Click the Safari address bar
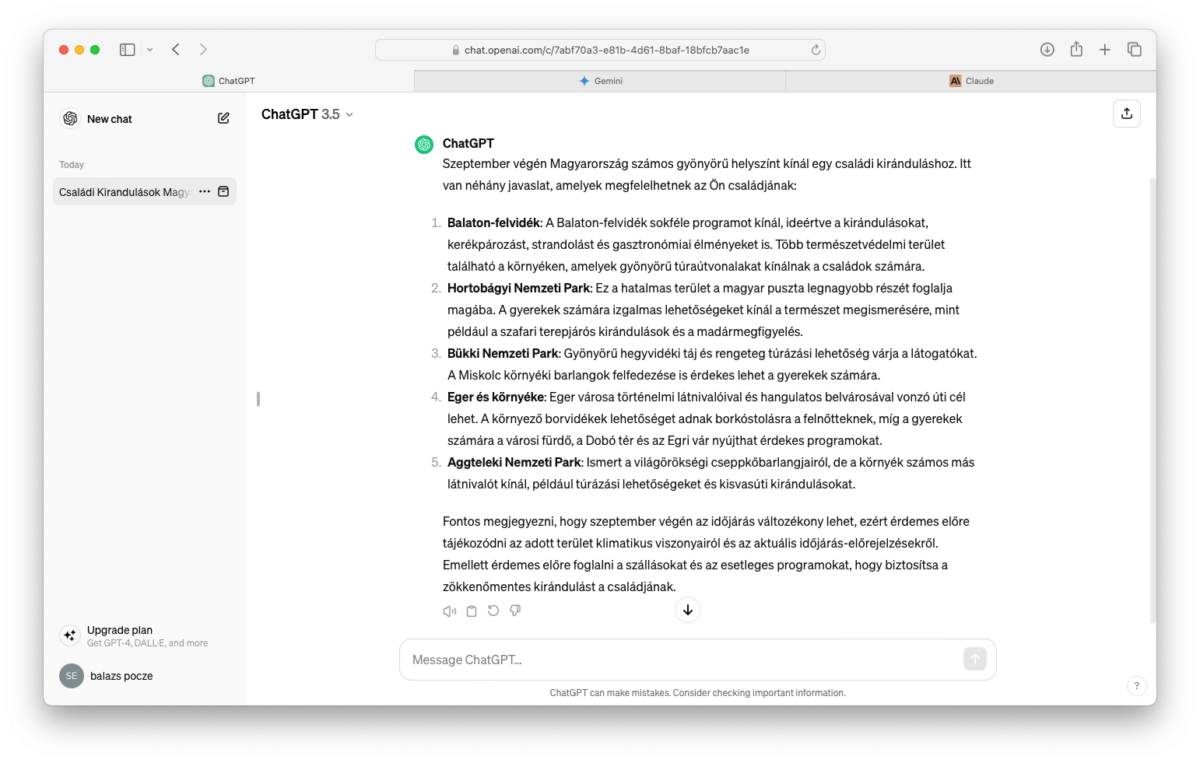The width and height of the screenshot is (1200, 763). click(600, 49)
